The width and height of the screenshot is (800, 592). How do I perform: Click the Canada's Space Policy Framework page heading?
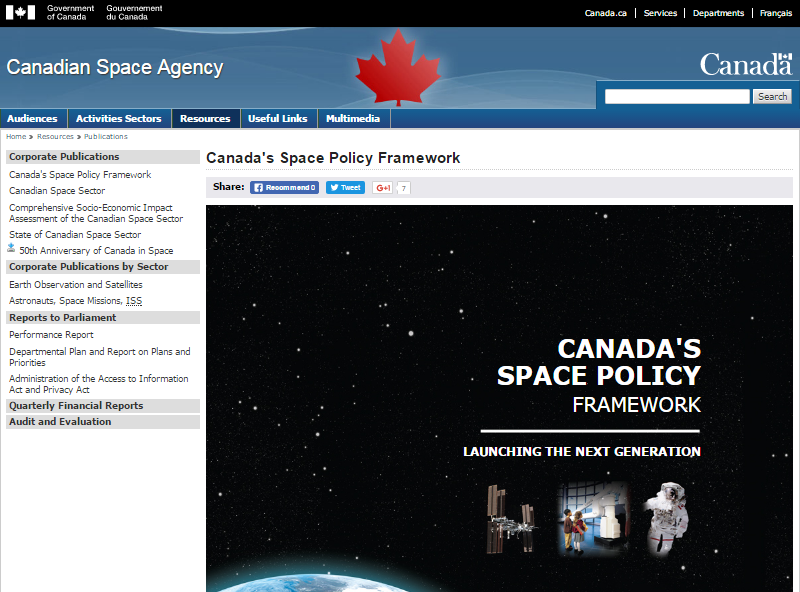pos(333,158)
